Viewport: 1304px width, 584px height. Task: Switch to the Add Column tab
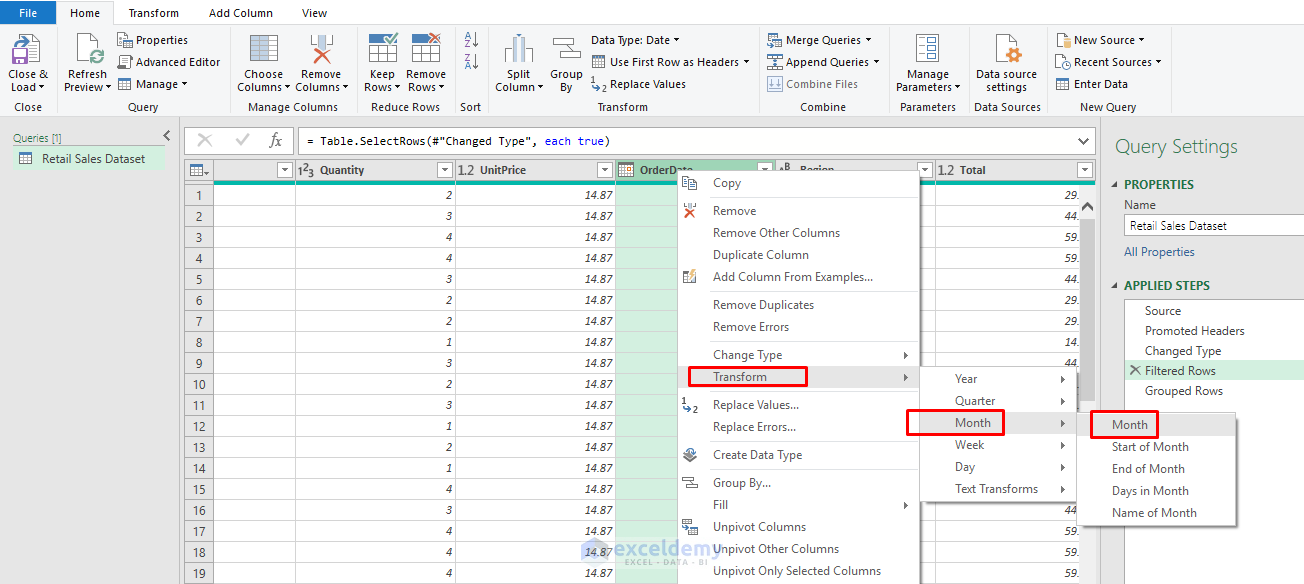(239, 13)
